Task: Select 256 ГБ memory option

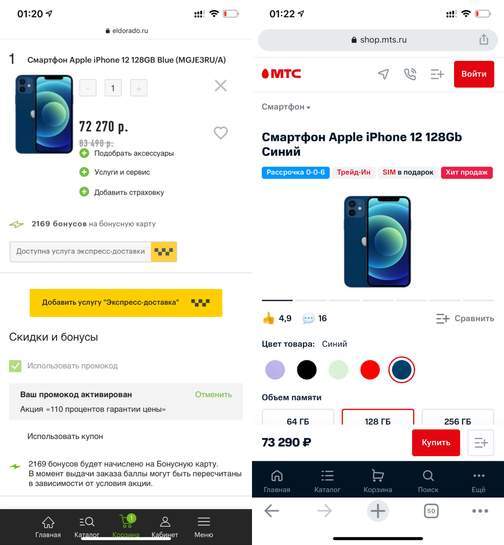Action: click(x=458, y=417)
